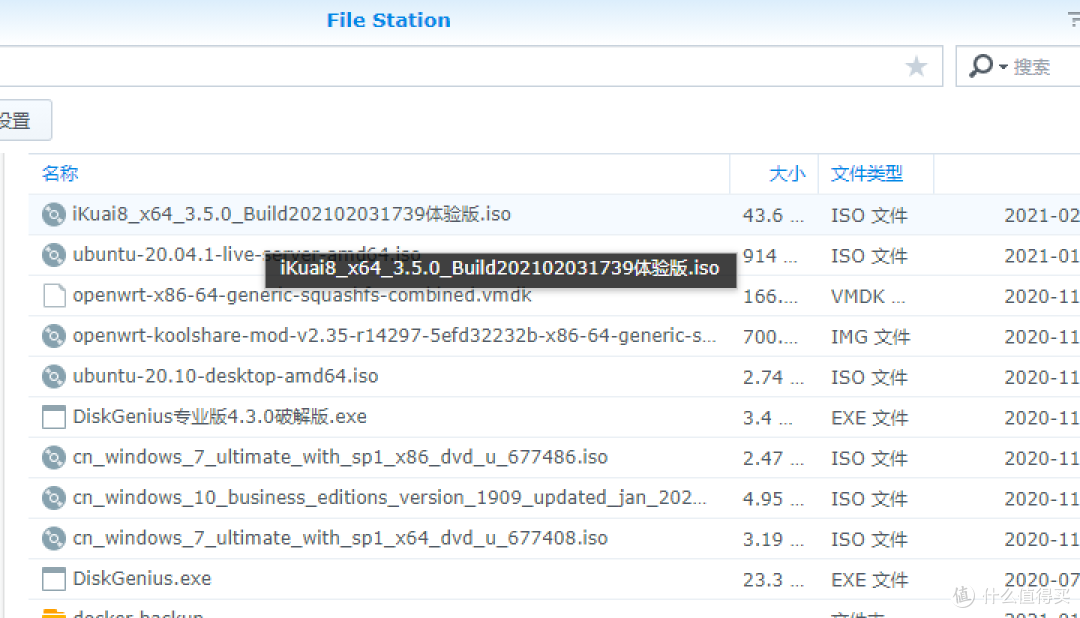Screen dimensions: 1080x618
Task: Click the folder icon of docker_backup
Action: [53, 612]
